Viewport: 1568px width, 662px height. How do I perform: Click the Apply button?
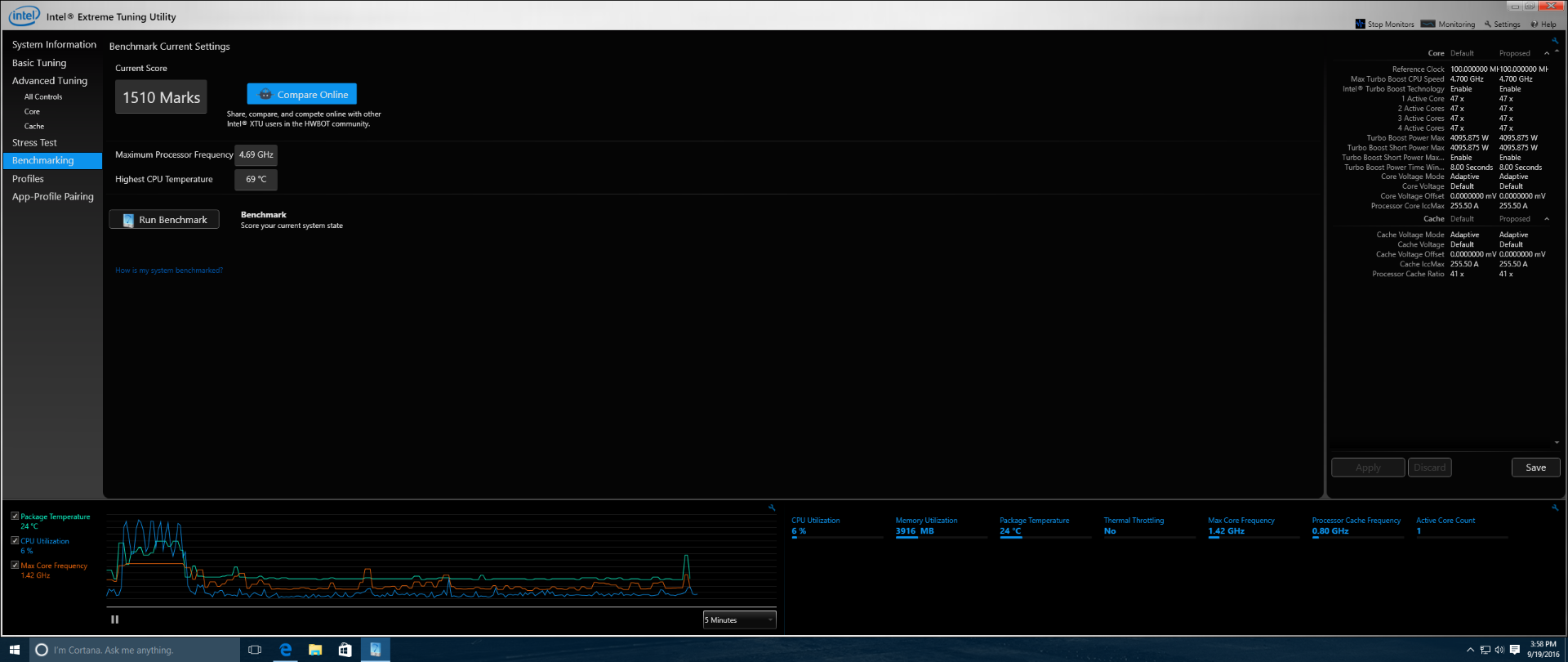(x=1368, y=467)
